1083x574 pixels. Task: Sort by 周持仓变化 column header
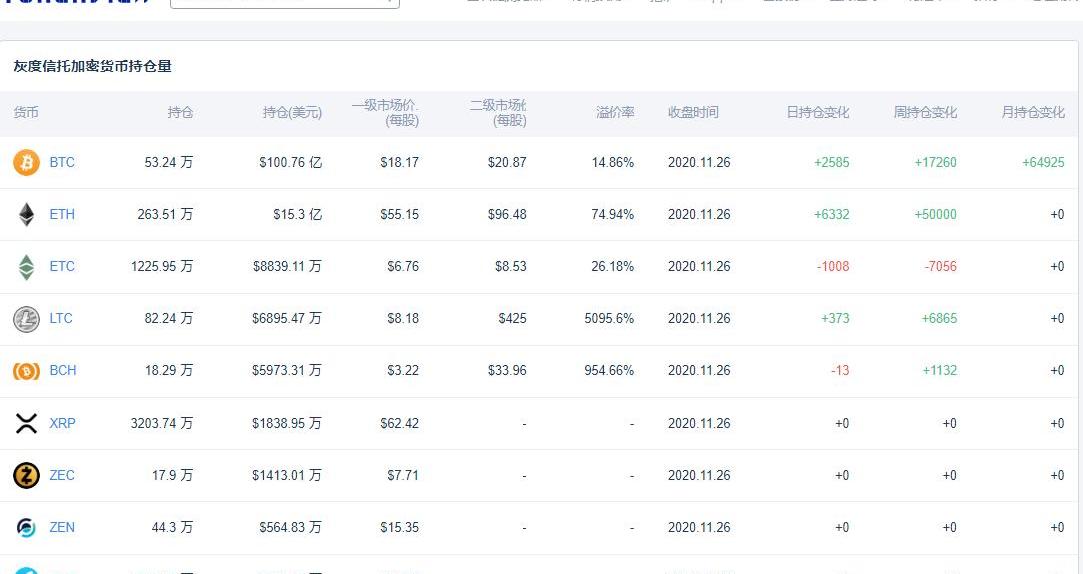pyautogui.click(x=925, y=113)
